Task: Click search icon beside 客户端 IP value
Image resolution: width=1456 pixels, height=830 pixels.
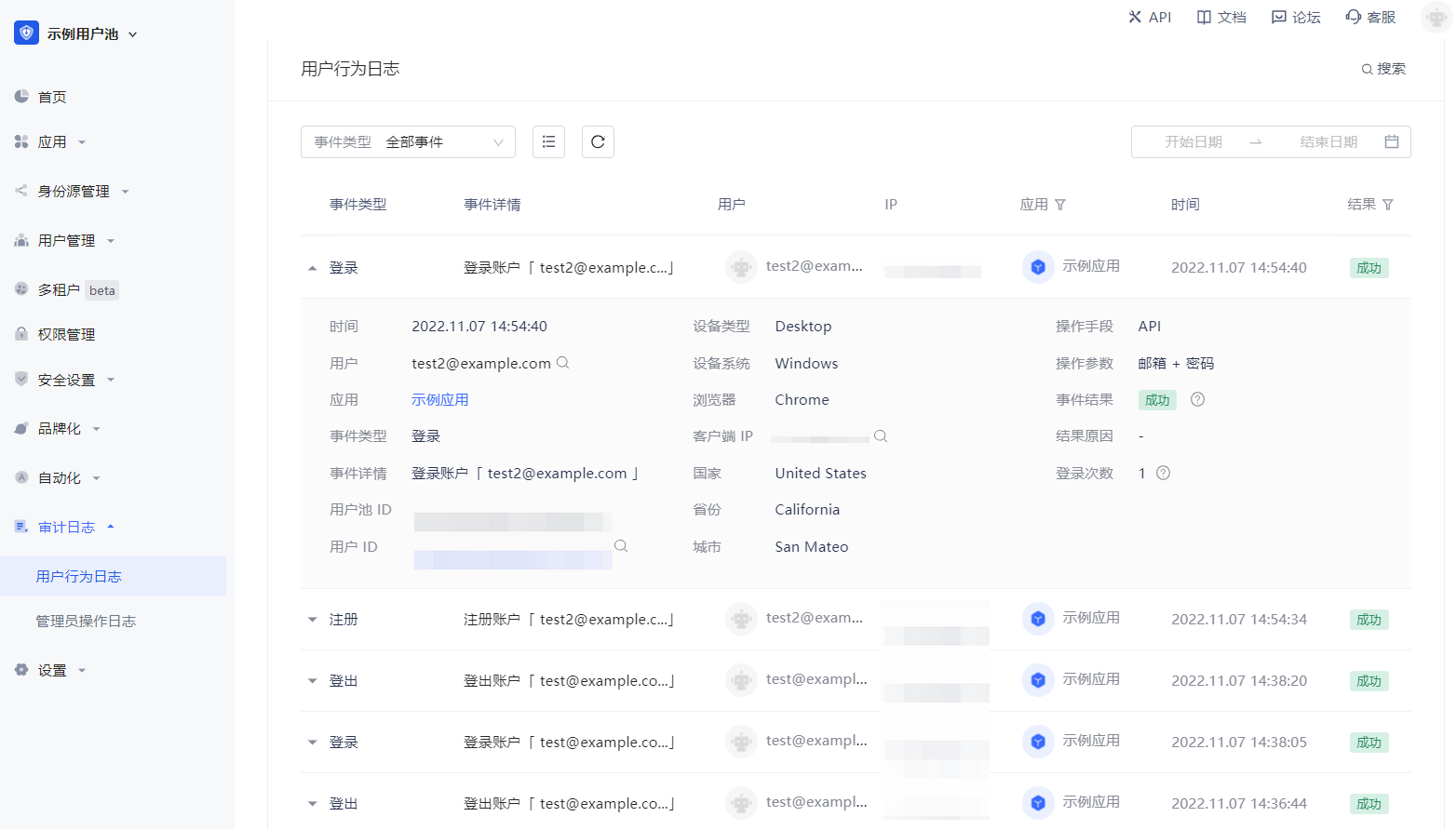Action: pyautogui.click(x=881, y=436)
